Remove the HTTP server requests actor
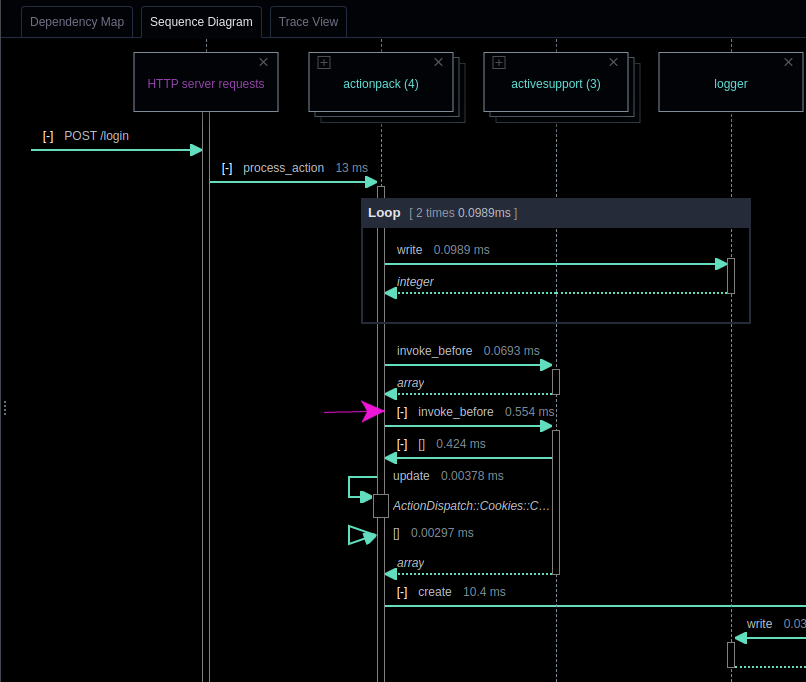 click(263, 62)
